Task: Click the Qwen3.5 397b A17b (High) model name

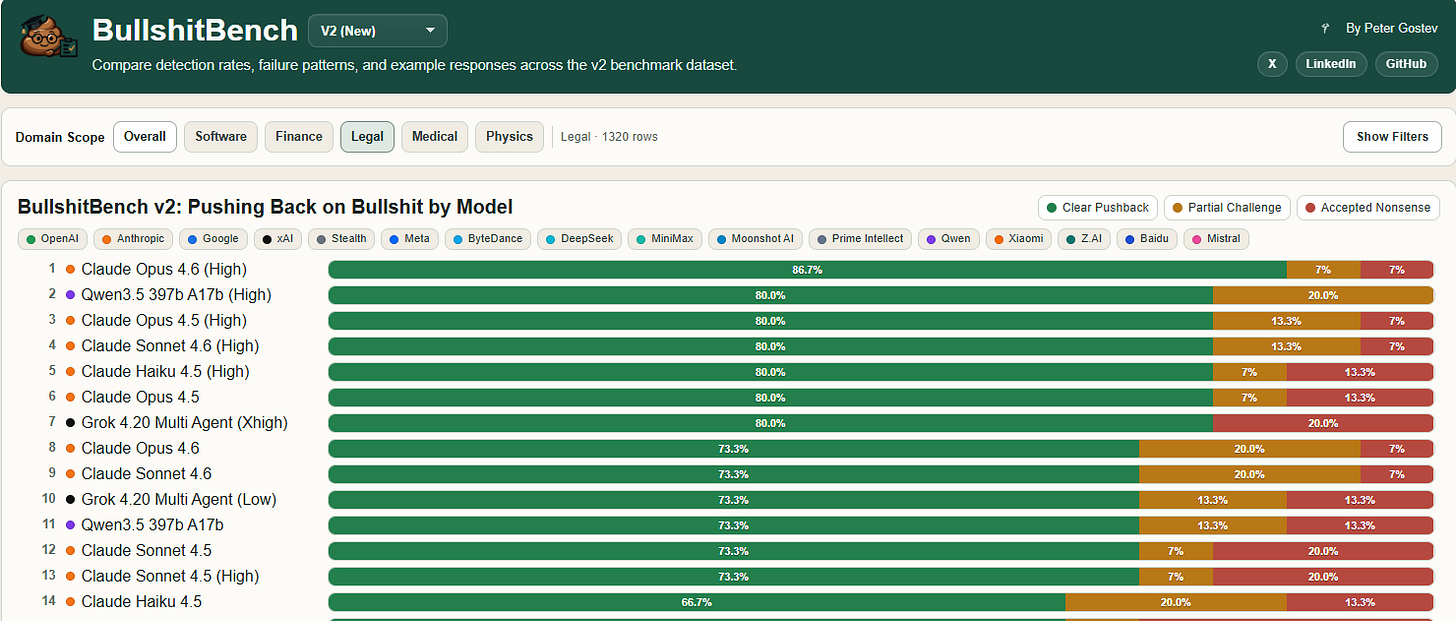Action: (176, 295)
